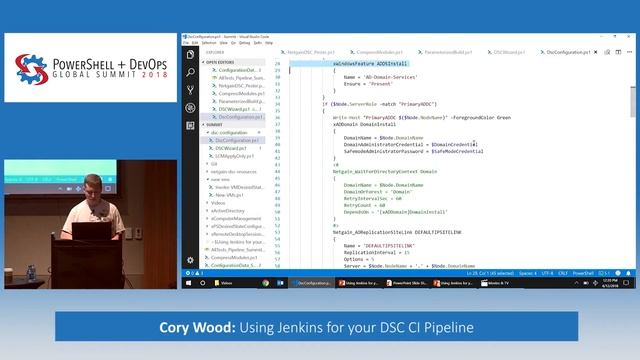
Task: Collapse the SUMMIT workspace section
Action: coord(232,124)
